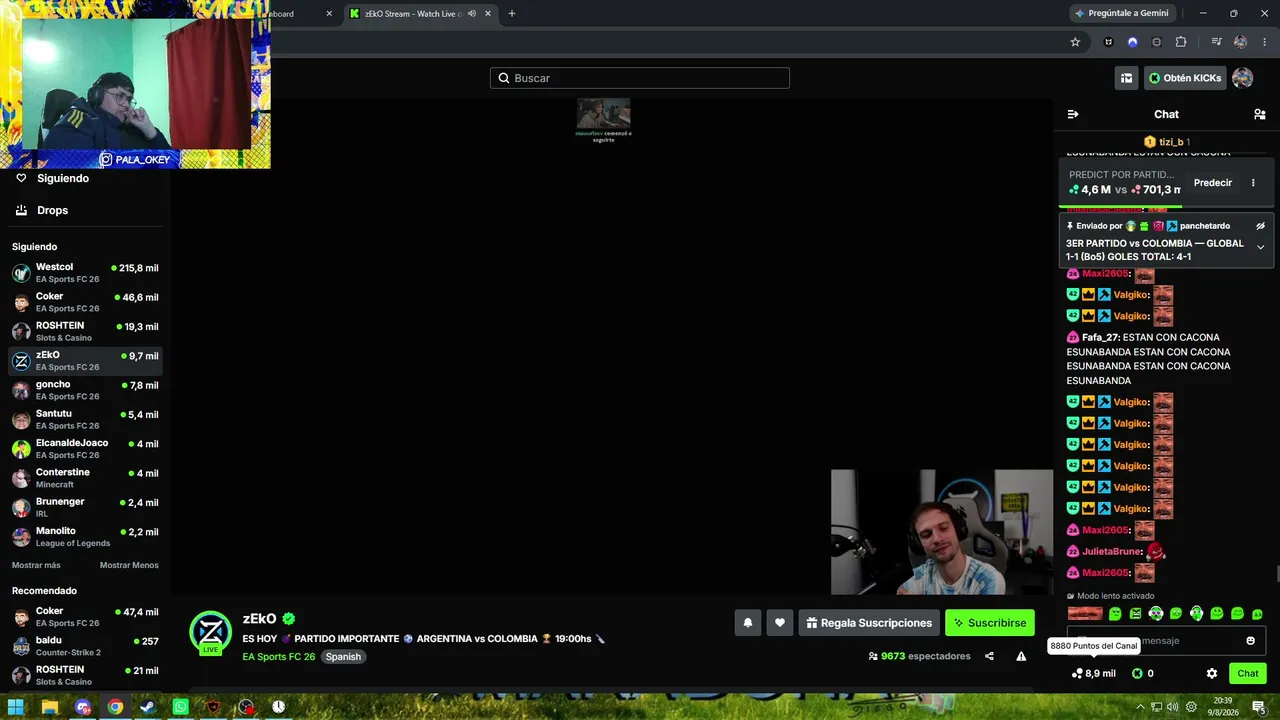The height and width of the screenshot is (720, 1280).
Task: Open goncho channel in the sidebar
Action: [85, 390]
